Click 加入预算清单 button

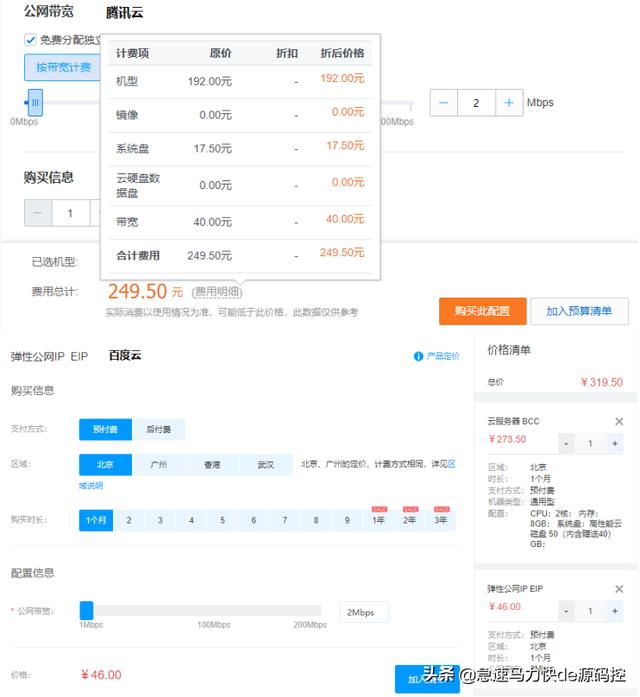(579, 311)
